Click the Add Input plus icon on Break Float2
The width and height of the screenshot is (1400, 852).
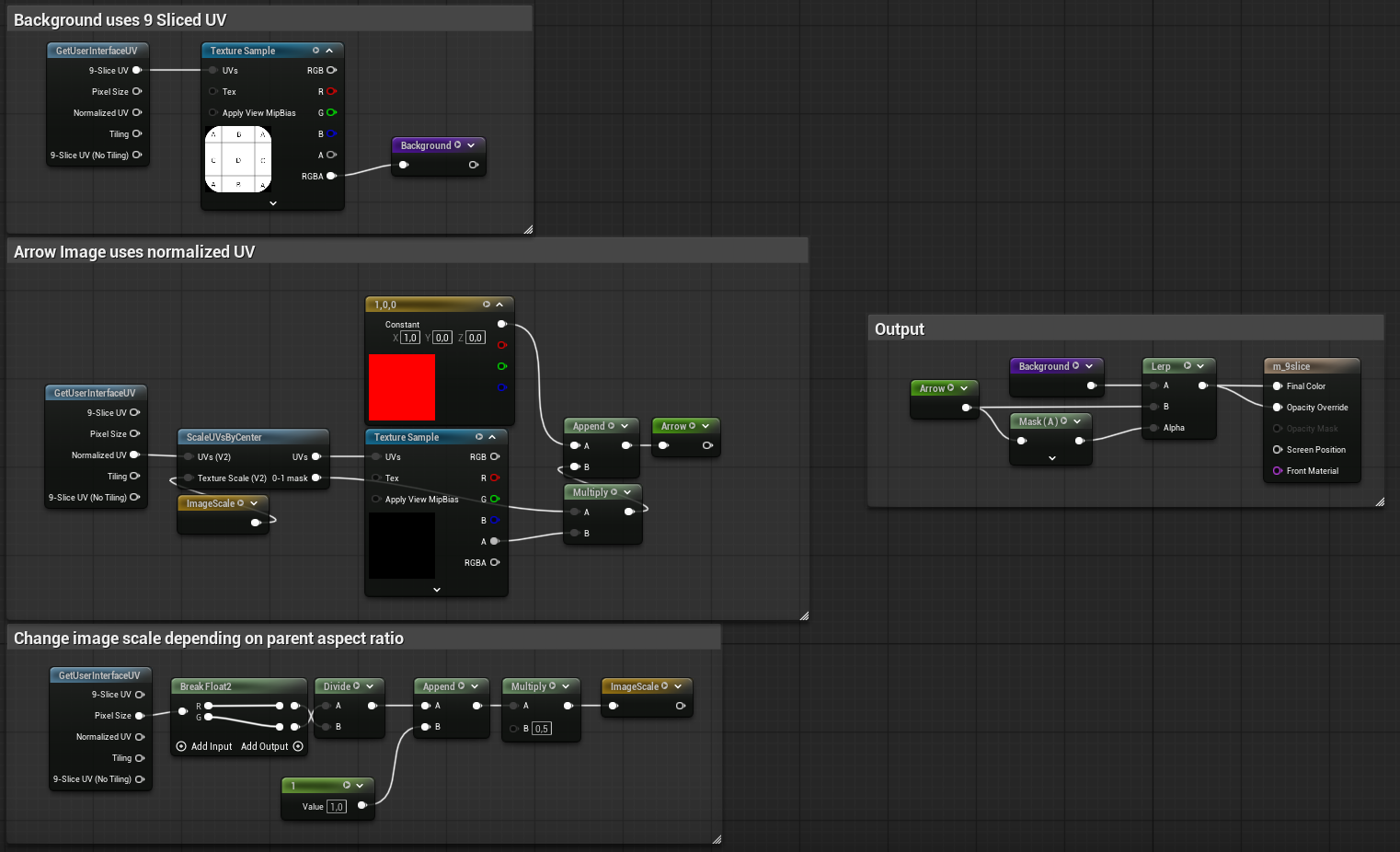pyautogui.click(x=181, y=746)
